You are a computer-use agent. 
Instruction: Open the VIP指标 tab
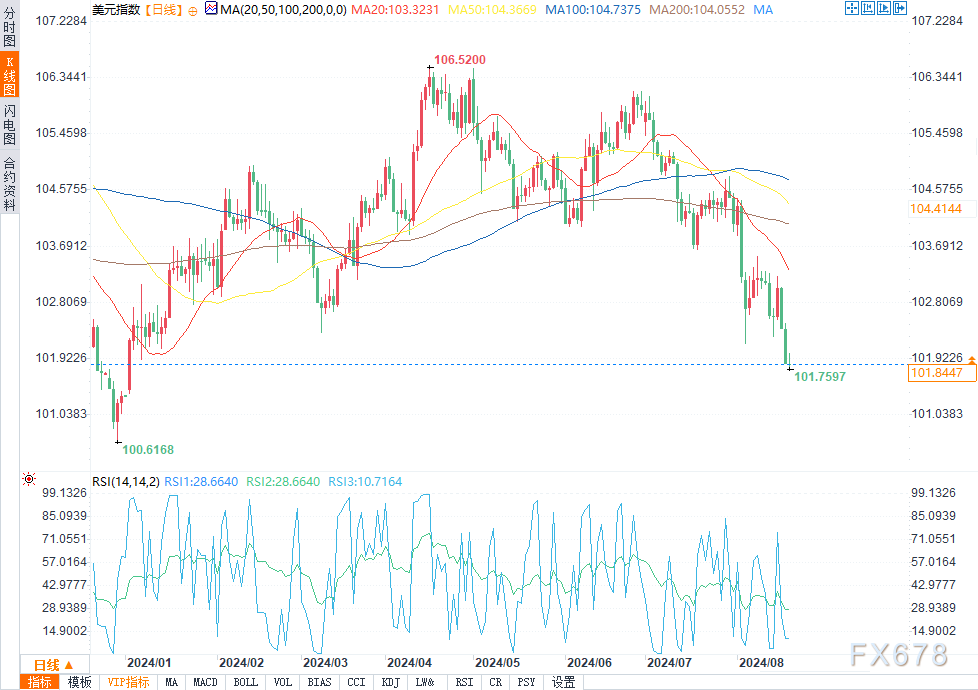pyautogui.click(x=128, y=682)
